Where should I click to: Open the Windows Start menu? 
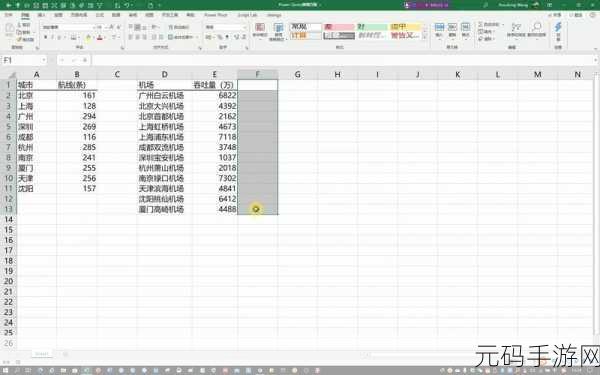5,370
